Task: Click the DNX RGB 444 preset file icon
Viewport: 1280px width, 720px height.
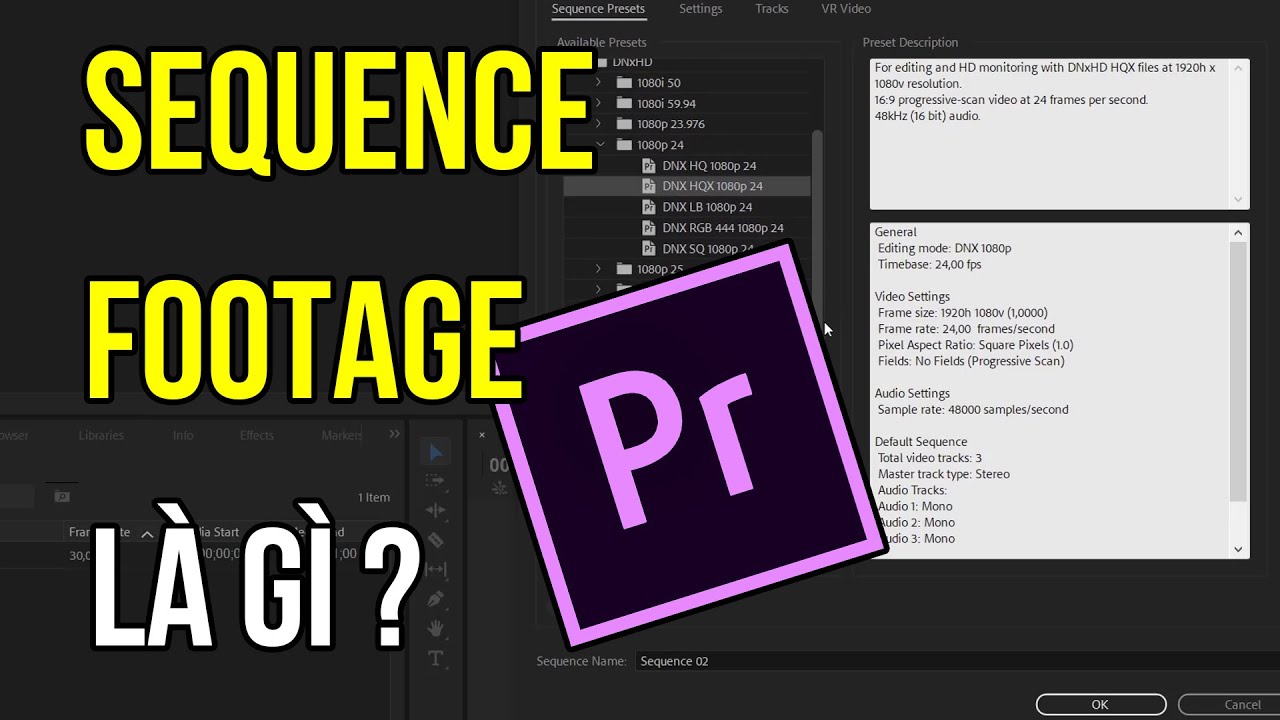Action: tap(649, 228)
